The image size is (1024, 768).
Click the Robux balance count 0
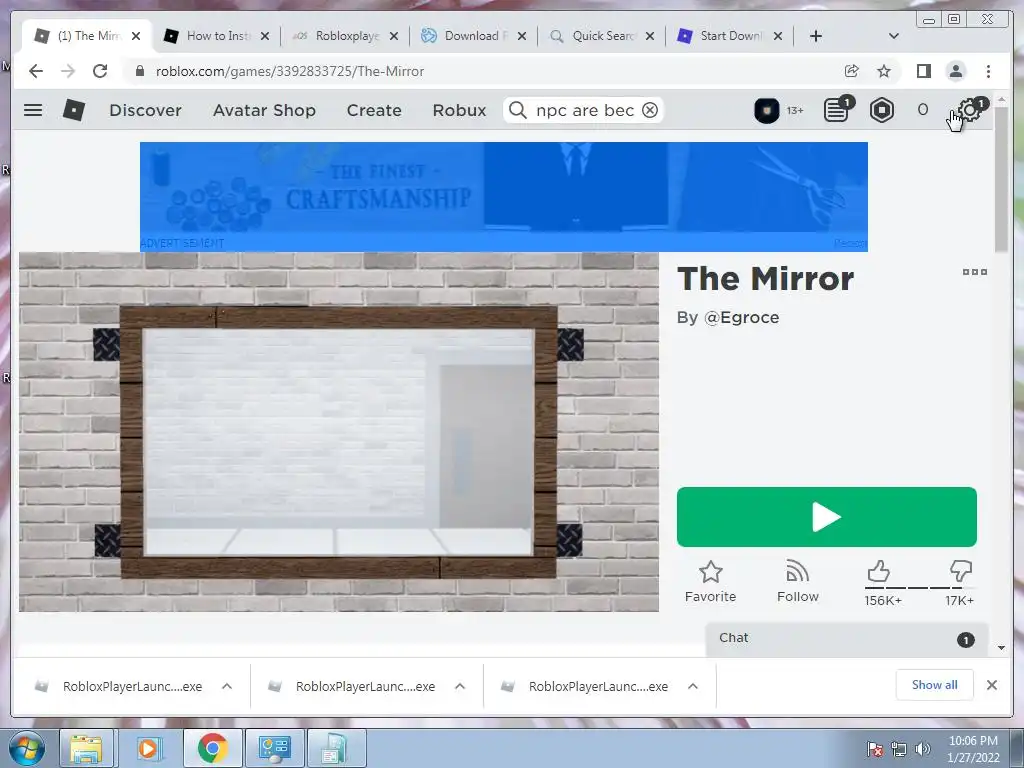pyautogui.click(x=922, y=110)
